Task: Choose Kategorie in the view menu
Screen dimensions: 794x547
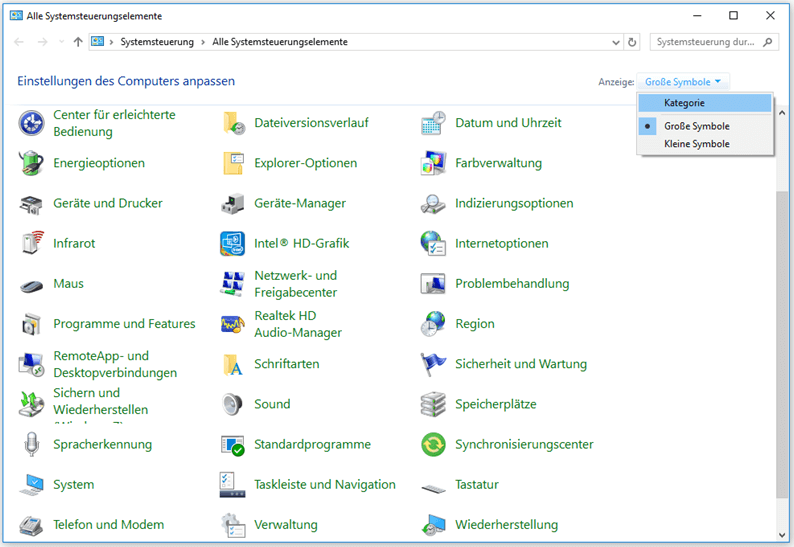Action: 684,103
